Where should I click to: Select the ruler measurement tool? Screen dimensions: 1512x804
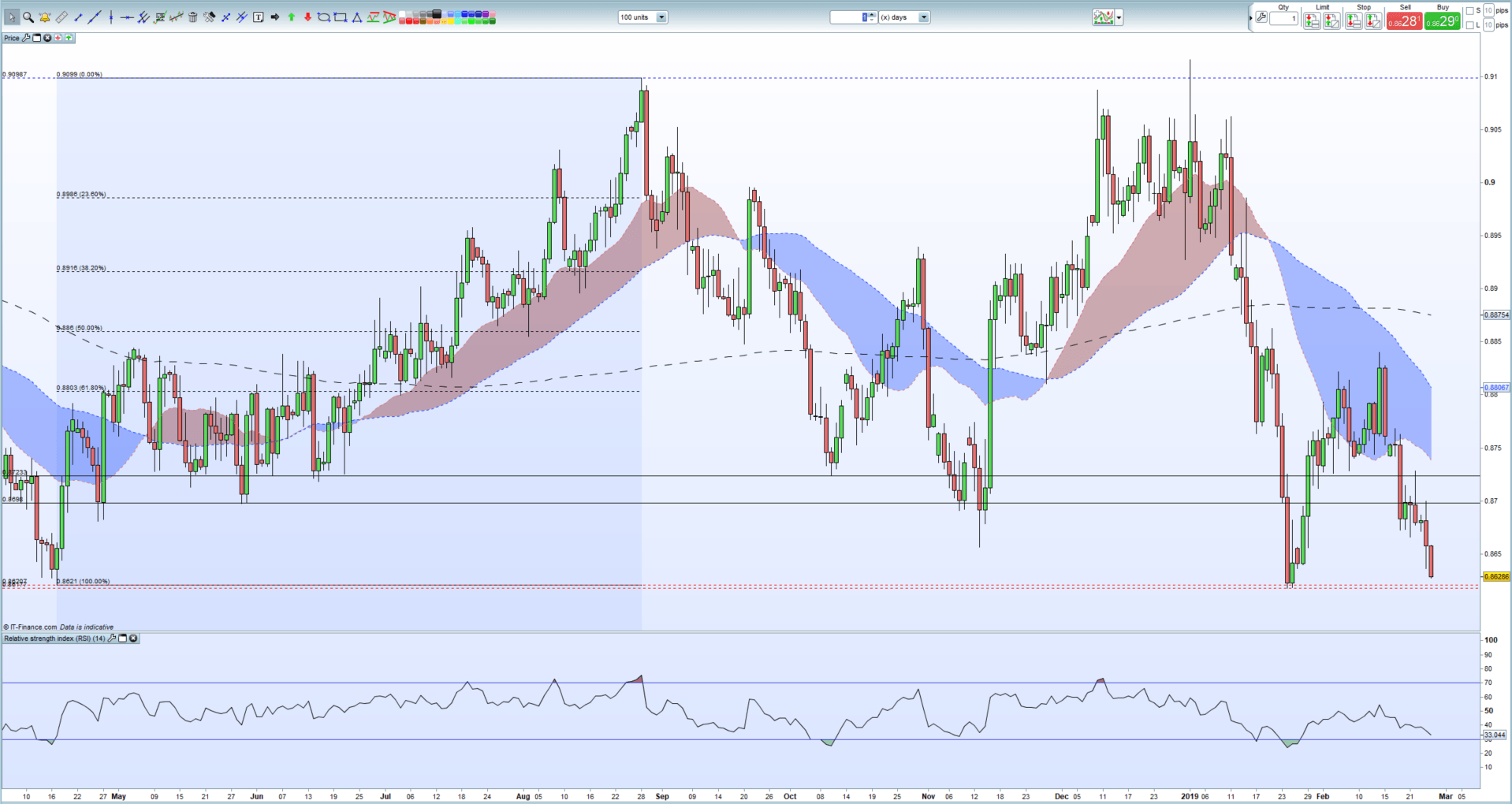coord(61,17)
